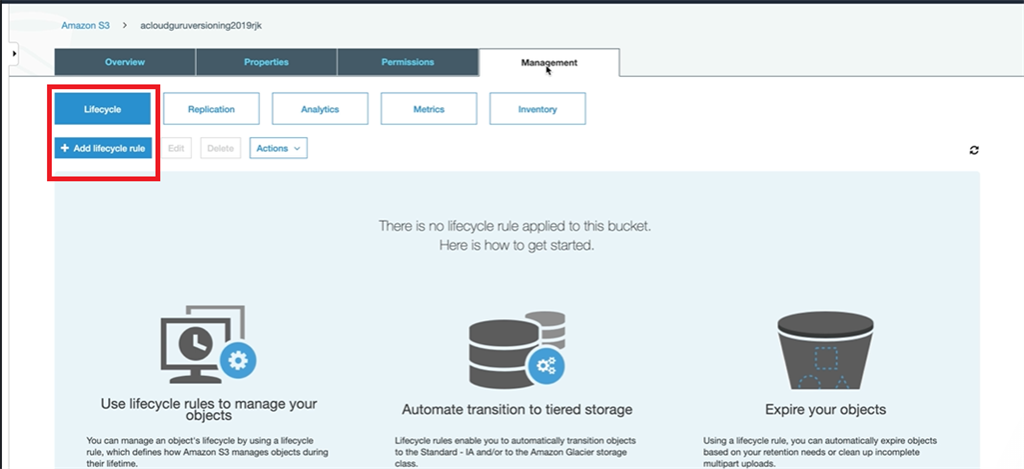
Task: Switch to the Overview tab
Action: click(125, 62)
